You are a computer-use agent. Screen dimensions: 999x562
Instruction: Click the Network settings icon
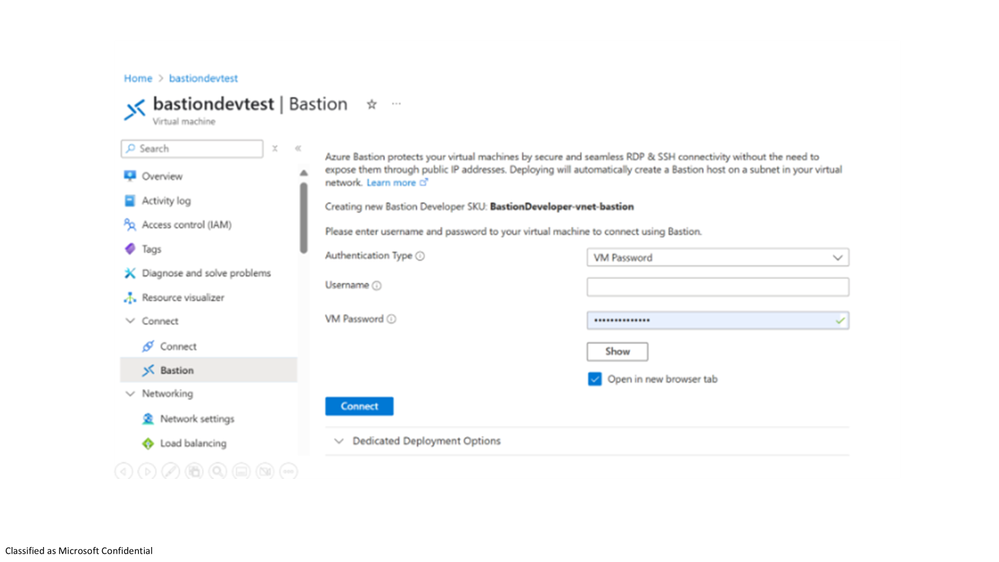[148, 419]
